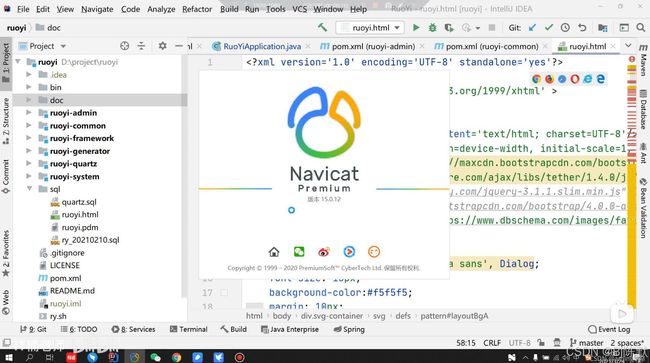The height and width of the screenshot is (363, 650).
Task: Expand the ruoyi-common module
Action: pos(29,125)
